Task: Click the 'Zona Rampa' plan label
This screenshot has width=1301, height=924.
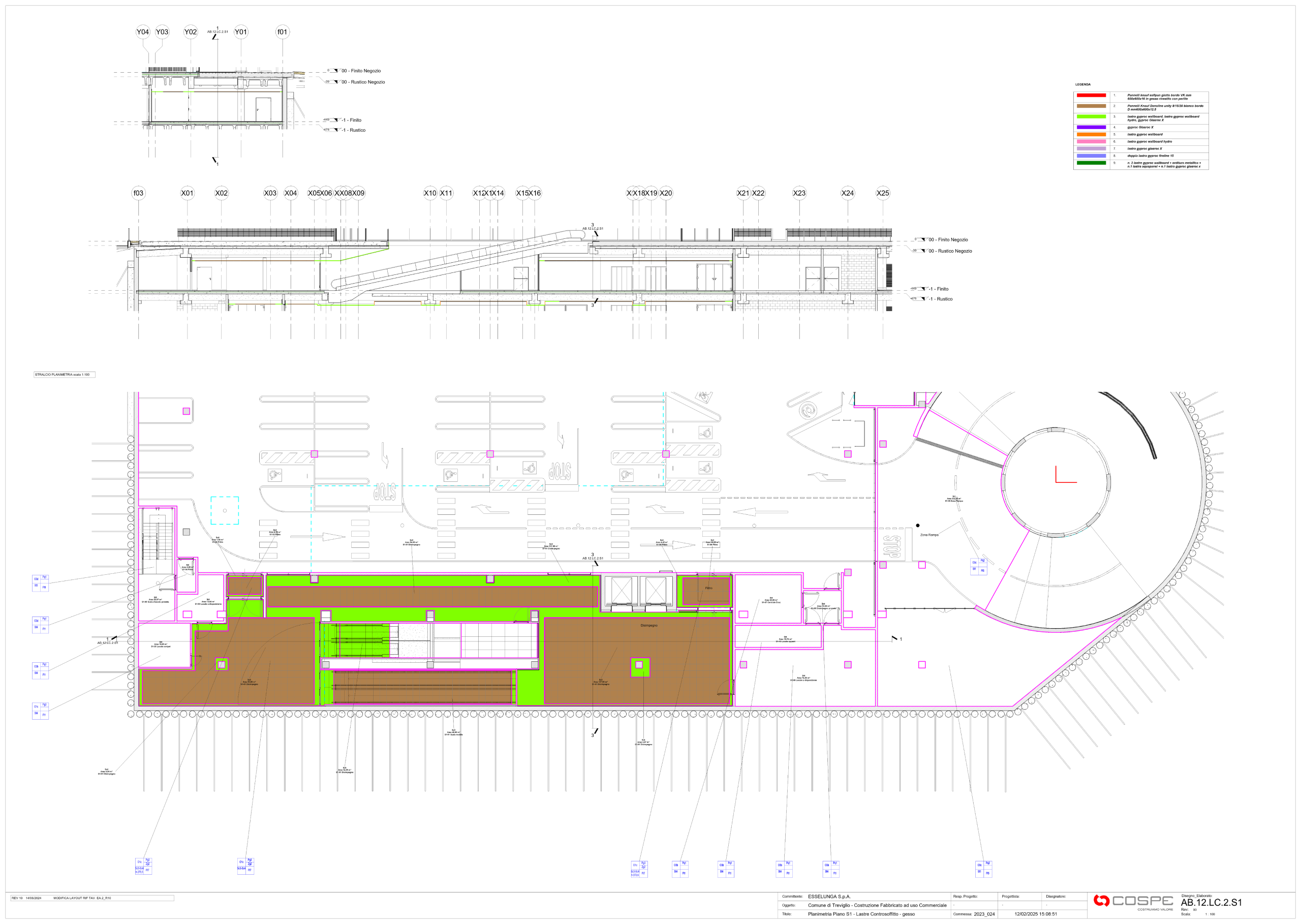Action: (930, 535)
